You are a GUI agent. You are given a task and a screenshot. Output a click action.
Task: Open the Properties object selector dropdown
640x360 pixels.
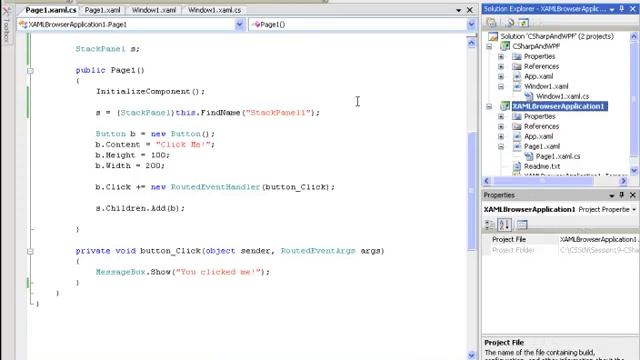pos(634,209)
